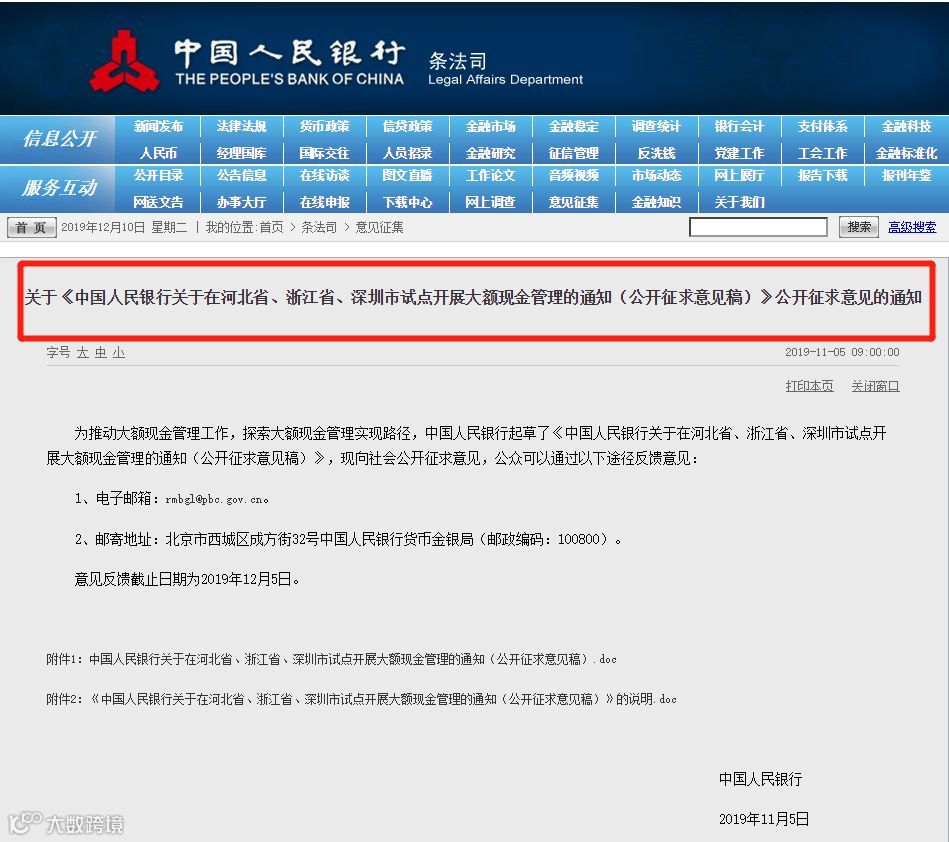Open 意见征集 in the blue navigation bar
Viewport: 949px width, 842px height.
[573, 202]
